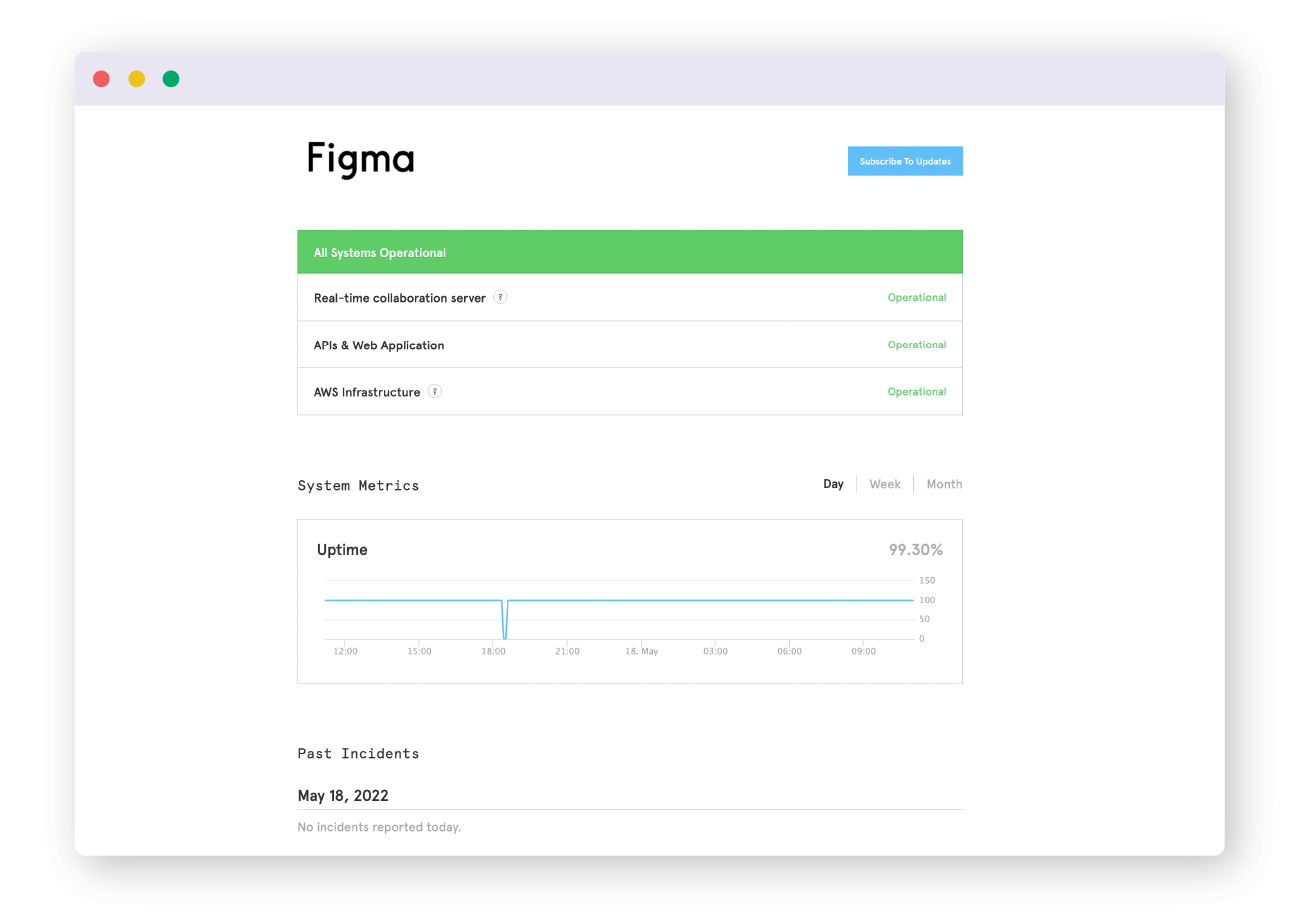This screenshot has width=1302, height=921.
Task: Click the green maximize window button
Action: pos(171,79)
